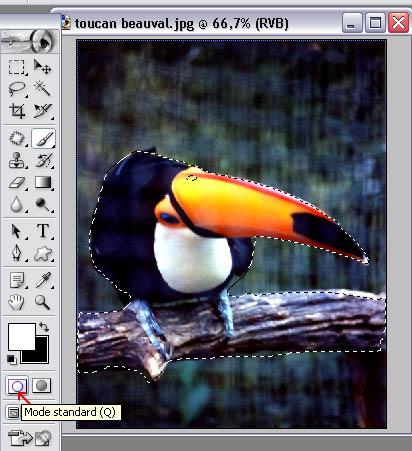This screenshot has width=412, height=451.
Task: Select the Eyedropper tool
Action: [43, 280]
